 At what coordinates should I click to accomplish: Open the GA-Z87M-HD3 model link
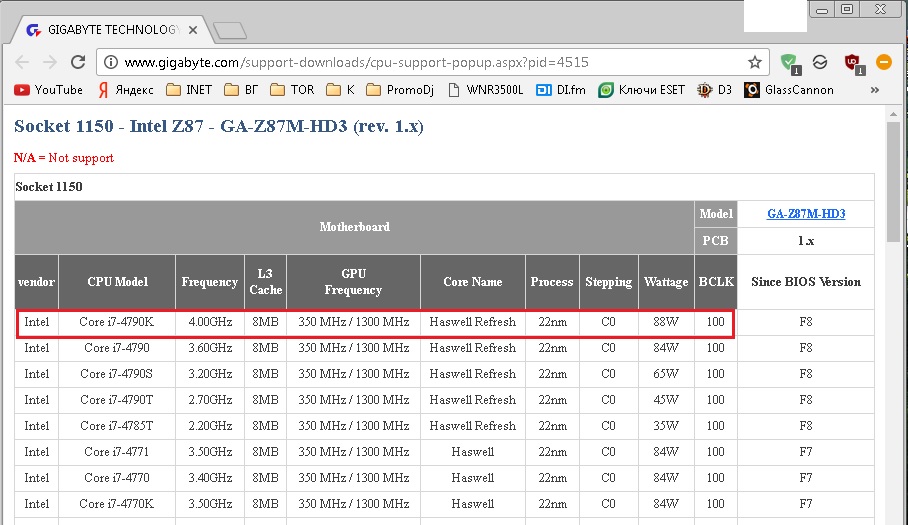coord(805,214)
